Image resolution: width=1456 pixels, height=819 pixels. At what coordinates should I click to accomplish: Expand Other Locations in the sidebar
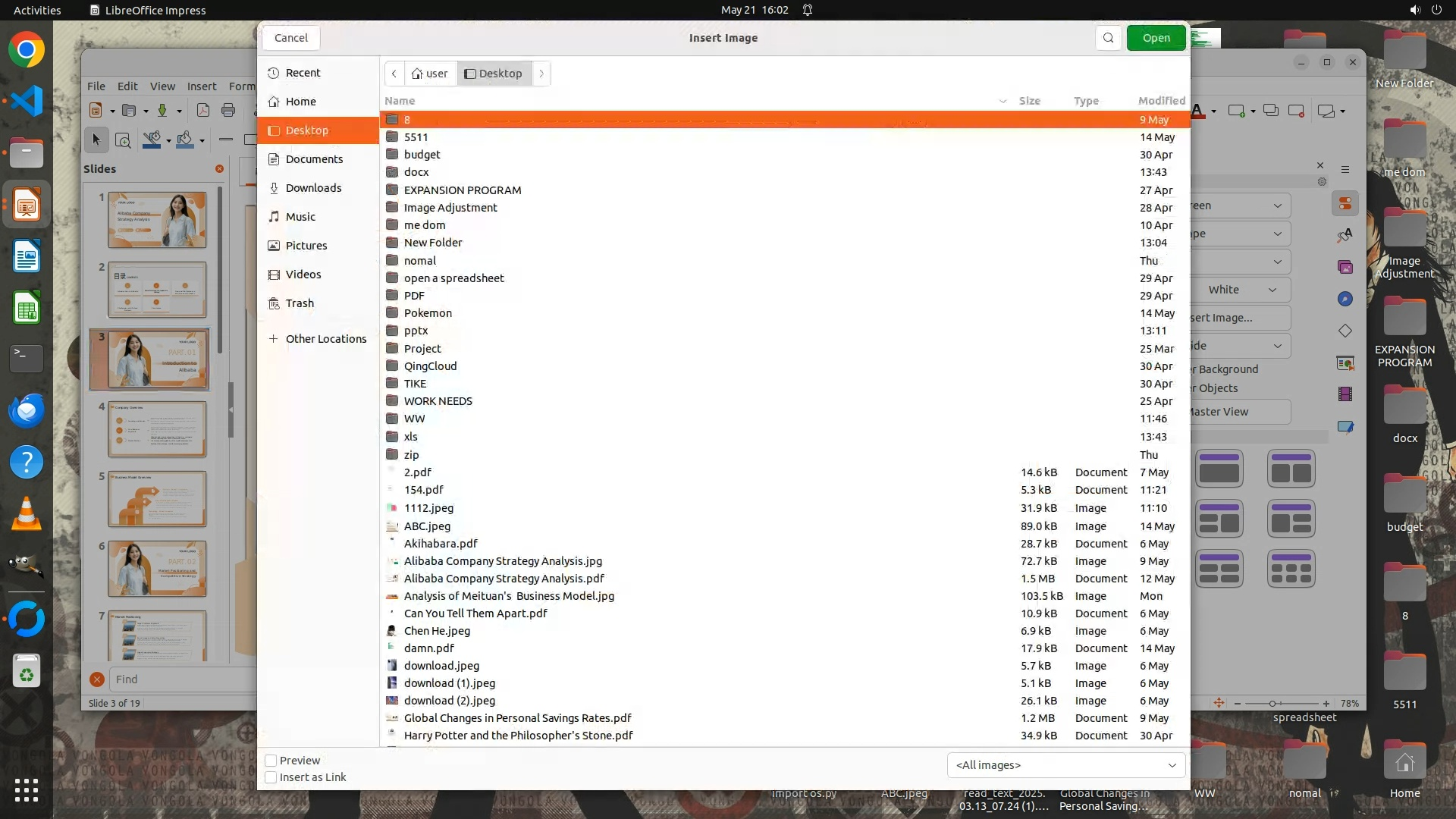(325, 339)
